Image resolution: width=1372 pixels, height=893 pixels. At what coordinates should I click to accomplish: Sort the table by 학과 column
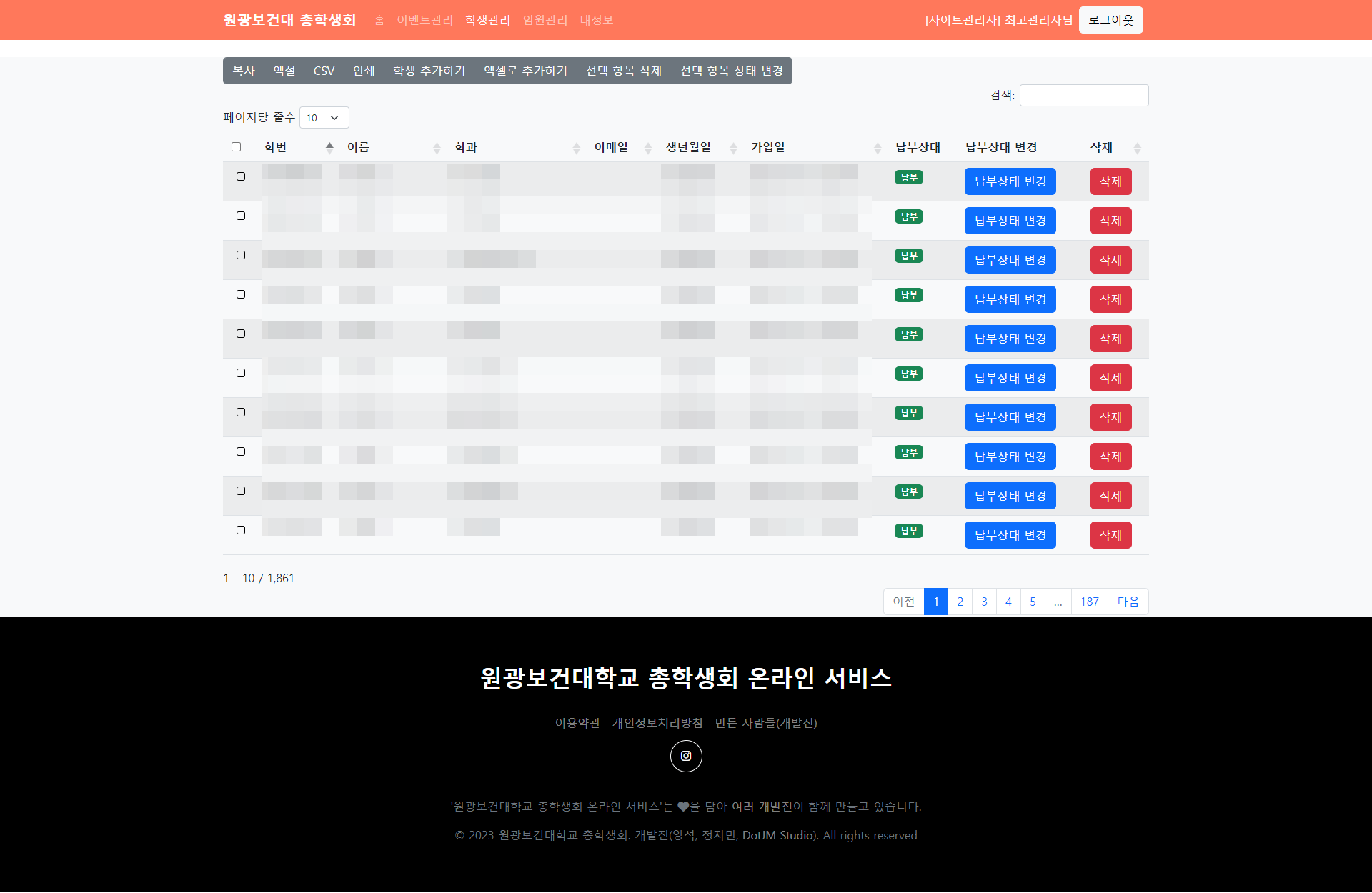[x=516, y=147]
